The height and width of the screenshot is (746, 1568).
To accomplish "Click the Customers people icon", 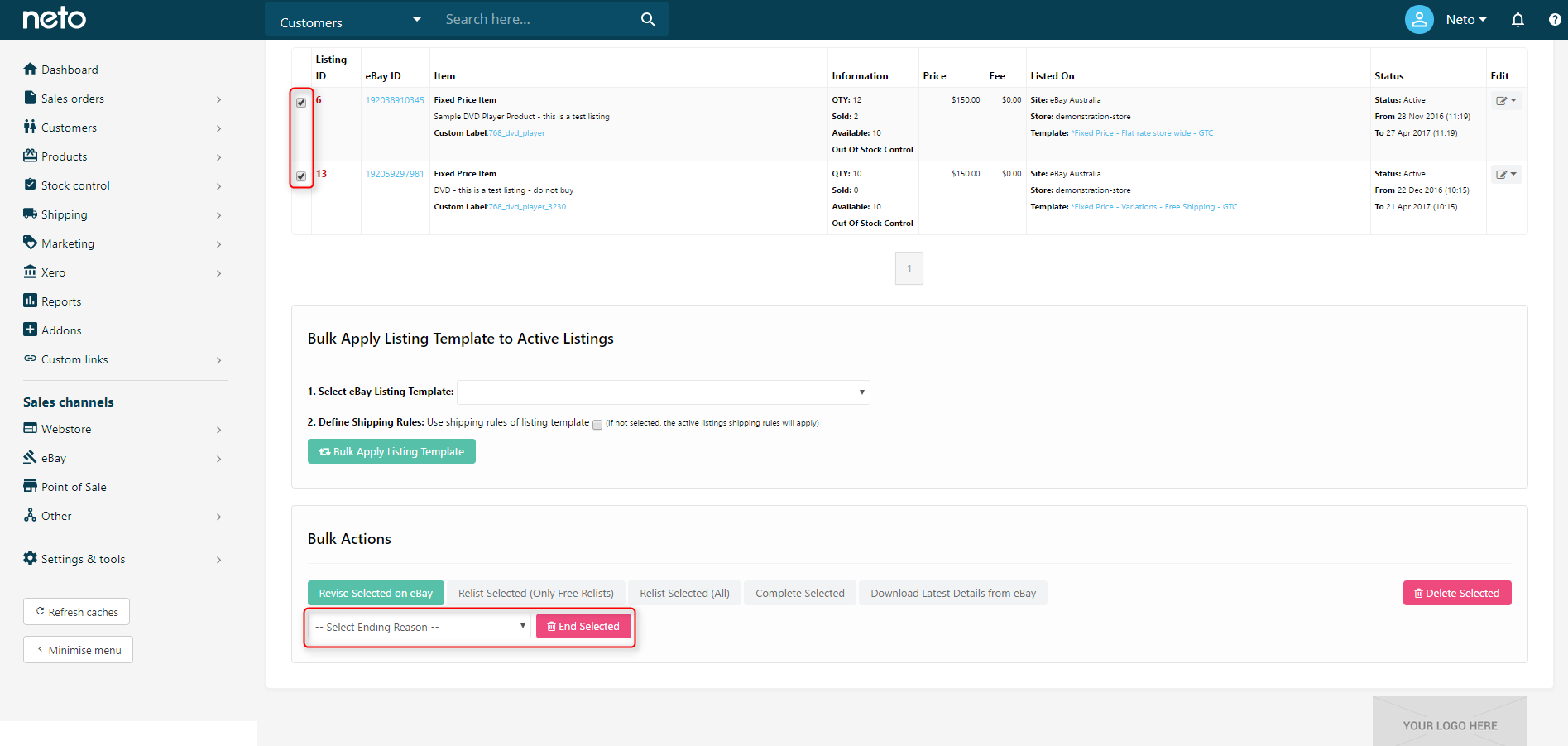I will point(31,127).
